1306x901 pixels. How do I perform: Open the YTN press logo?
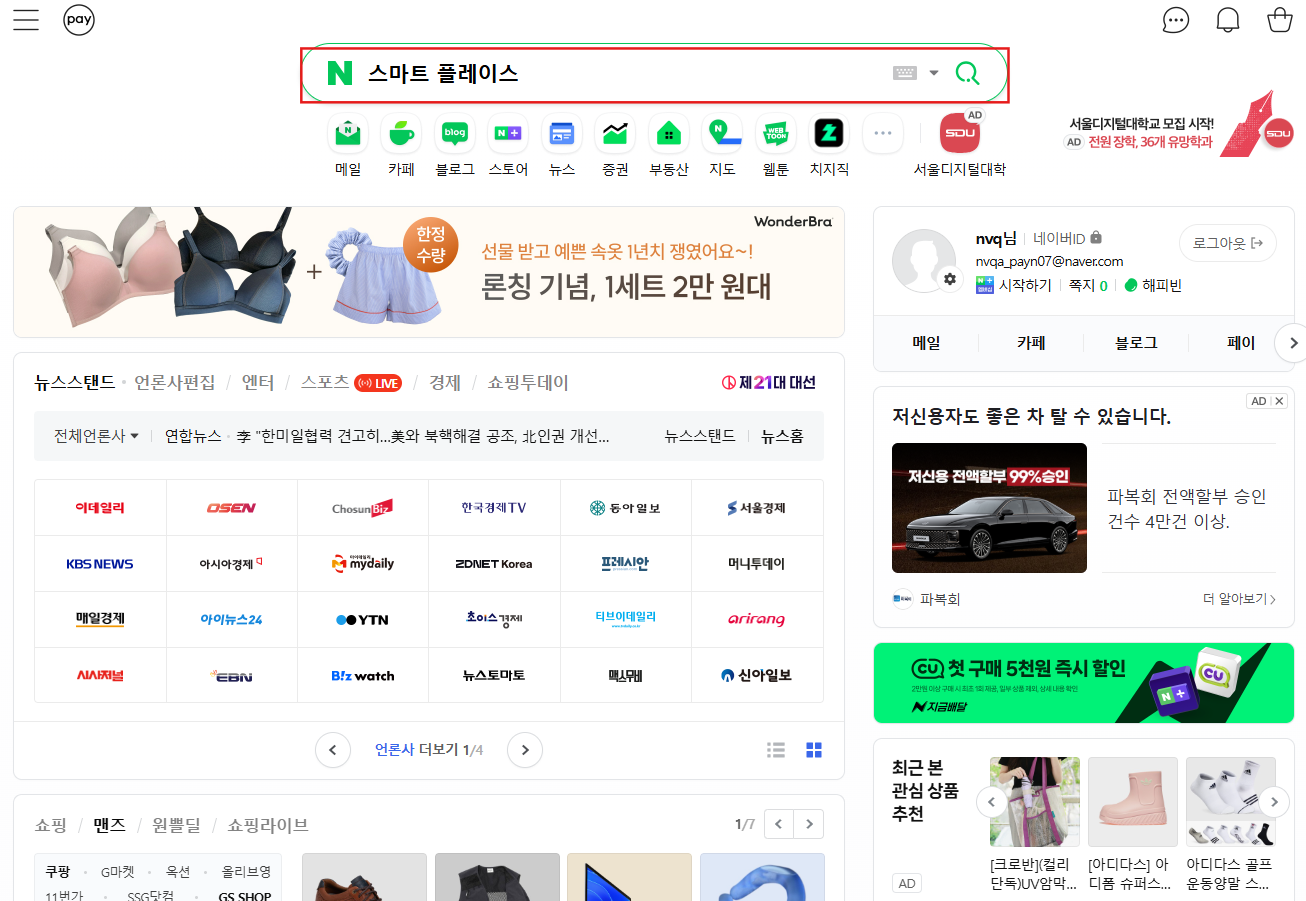click(x=362, y=620)
